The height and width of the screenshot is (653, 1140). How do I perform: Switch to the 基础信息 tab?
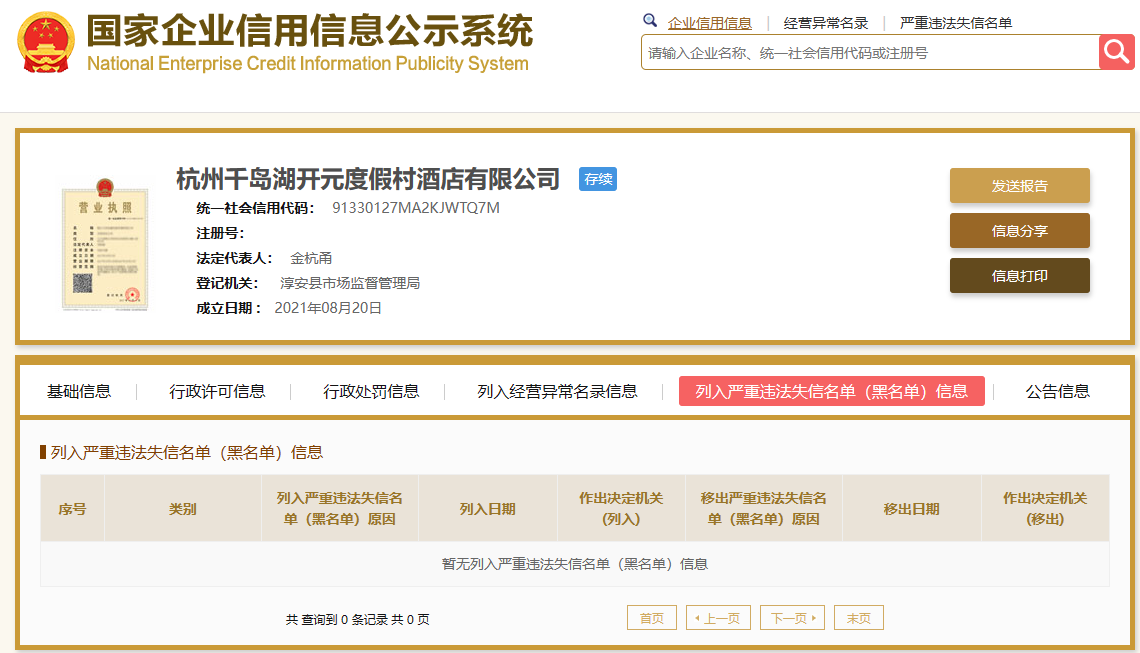coord(79,391)
